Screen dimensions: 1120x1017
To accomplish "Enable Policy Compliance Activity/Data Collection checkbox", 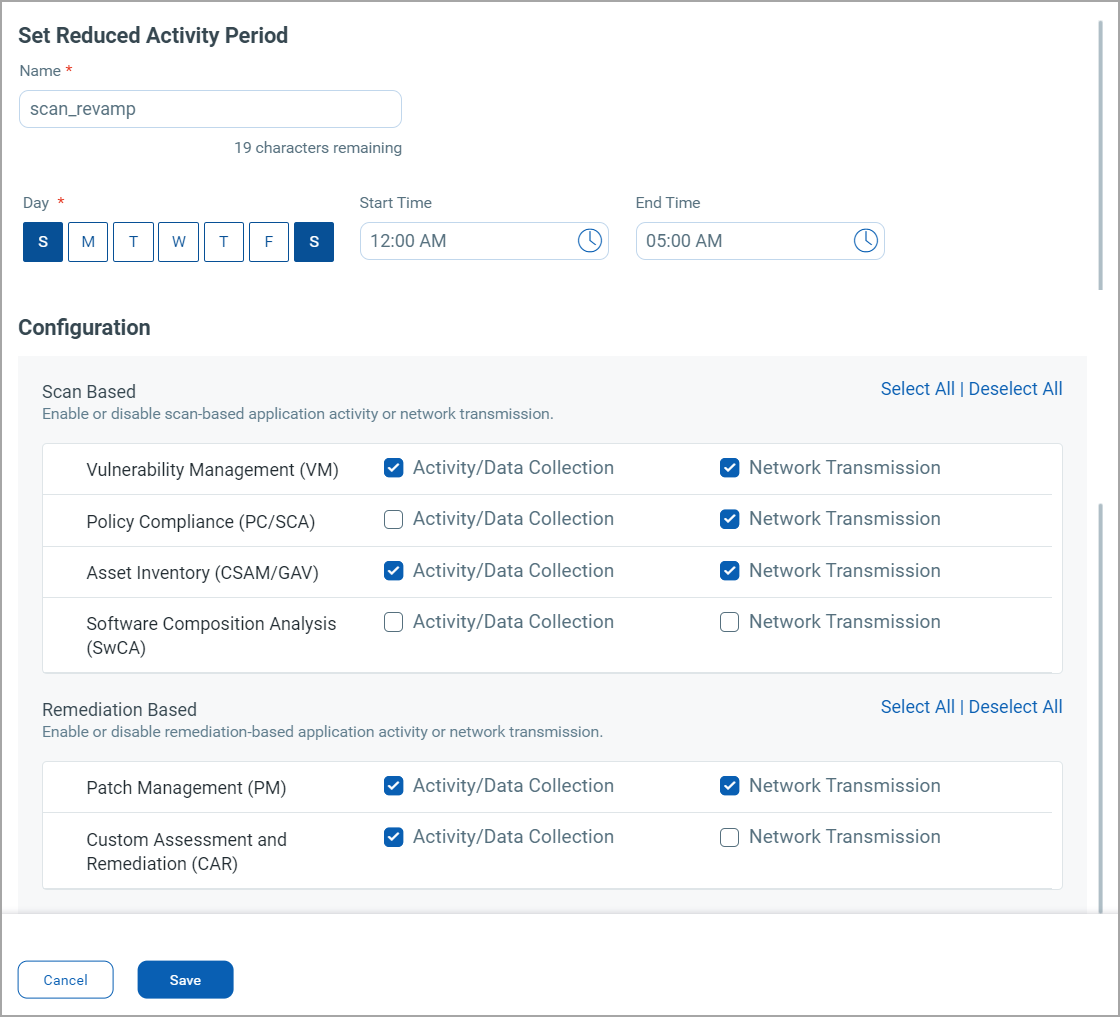I will [394, 519].
